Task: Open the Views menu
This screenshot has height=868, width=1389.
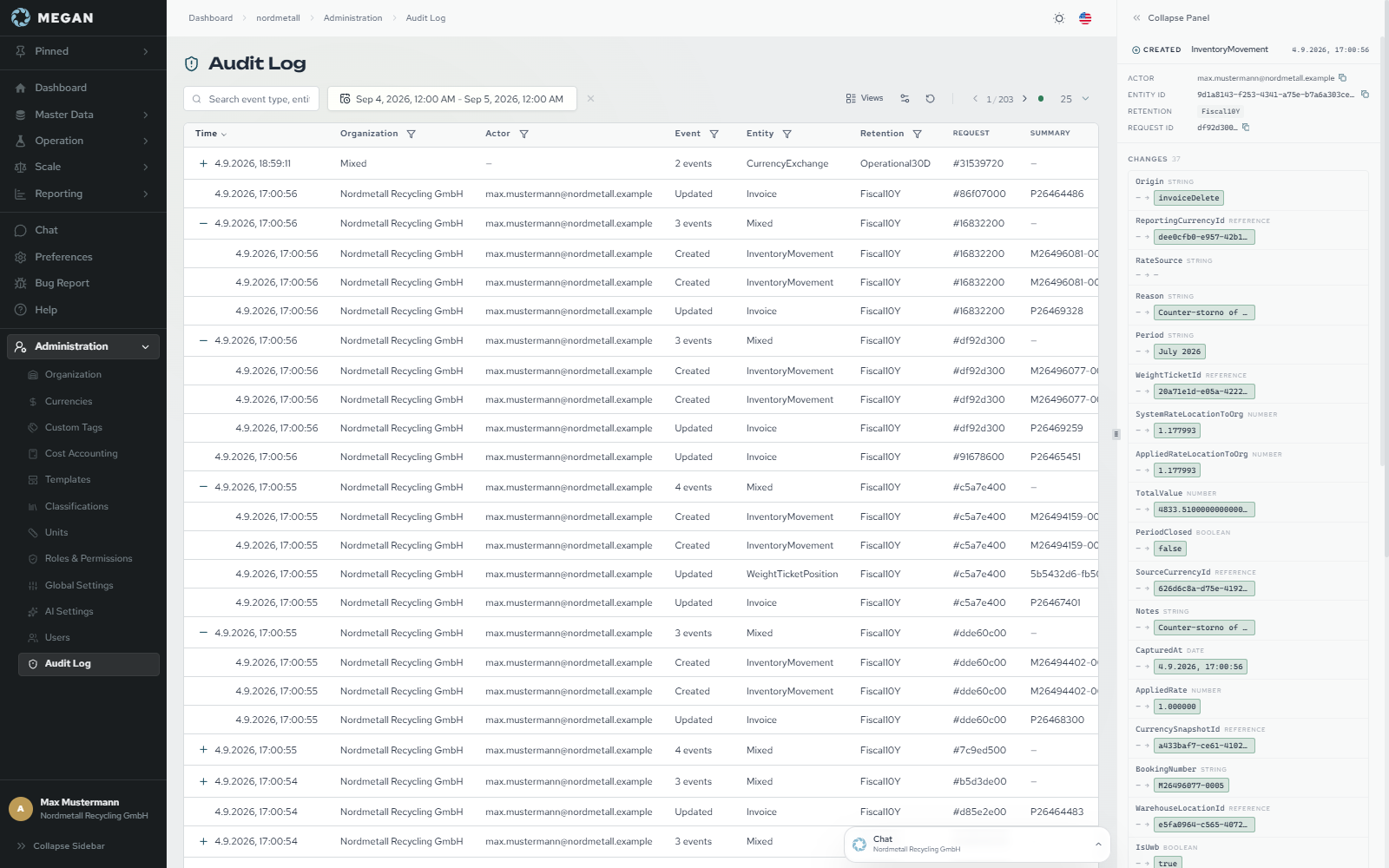Action: 865,99
